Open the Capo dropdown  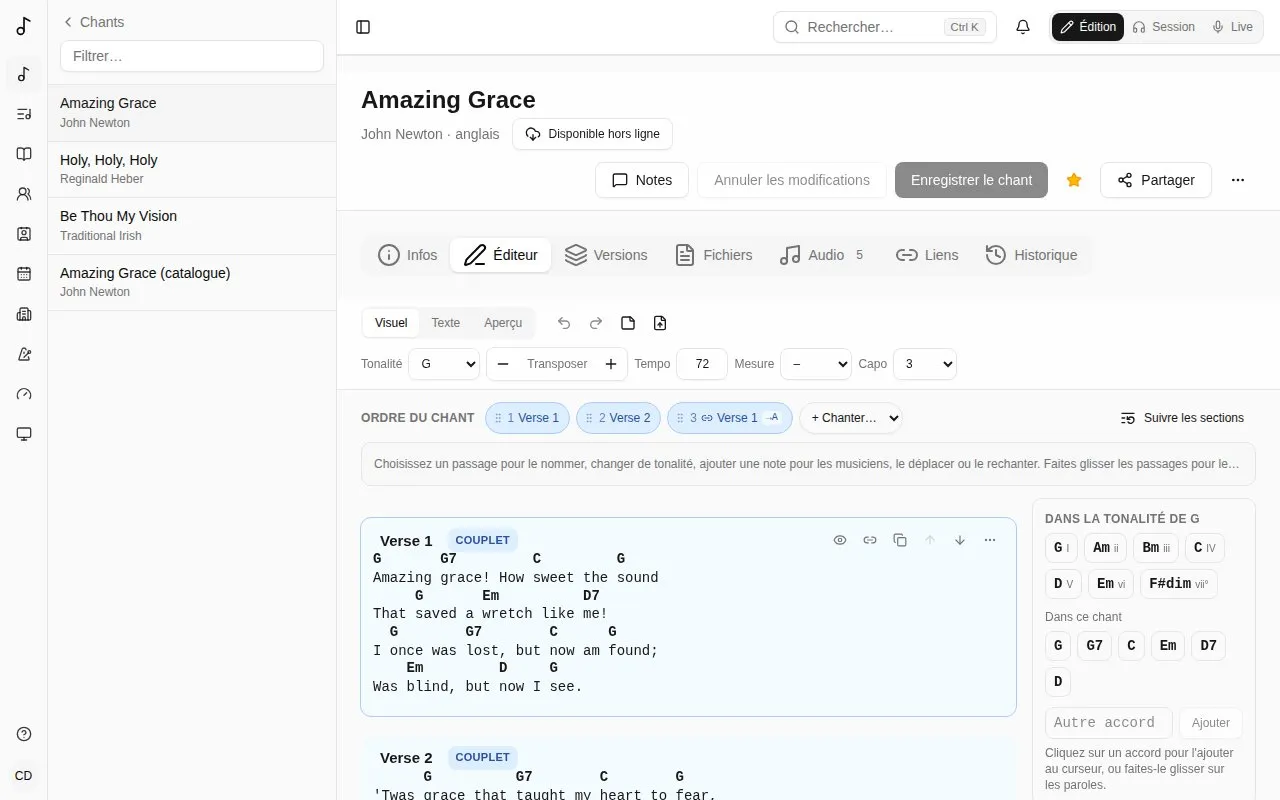tap(925, 364)
